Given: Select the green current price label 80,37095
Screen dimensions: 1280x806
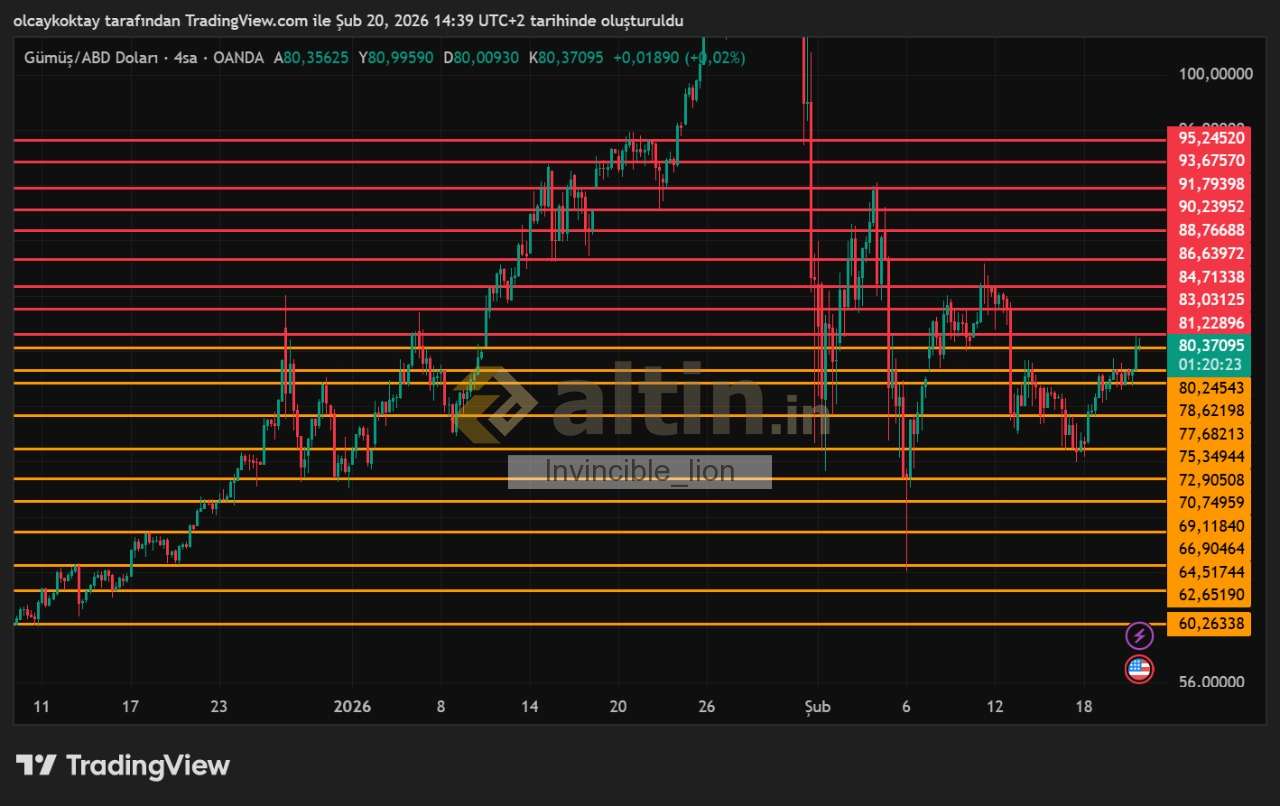Looking at the screenshot, I should (x=1211, y=345).
